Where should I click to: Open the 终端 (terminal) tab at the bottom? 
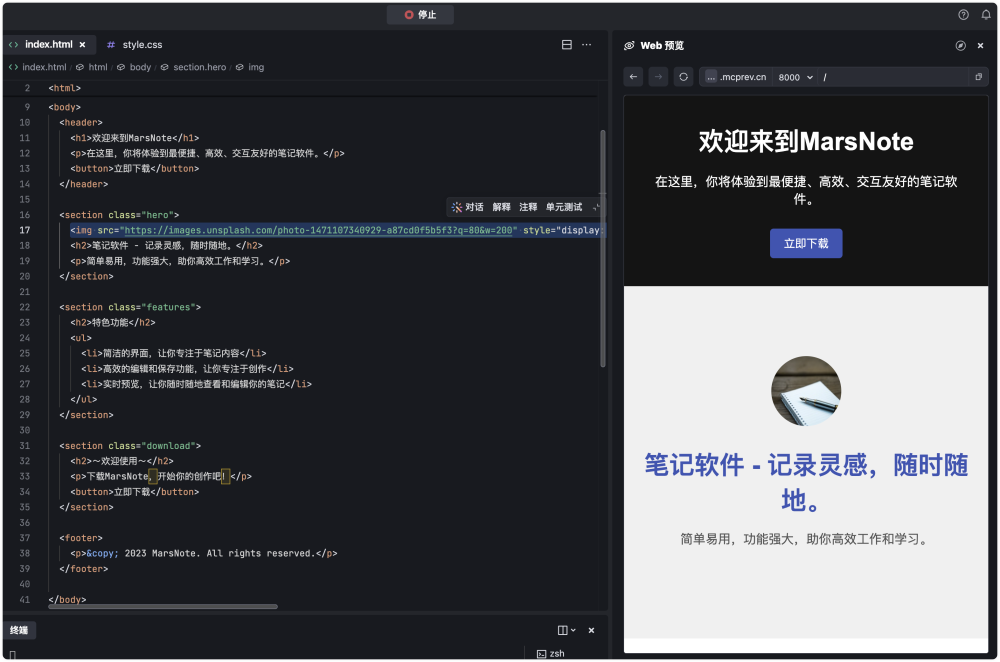[x=18, y=630]
